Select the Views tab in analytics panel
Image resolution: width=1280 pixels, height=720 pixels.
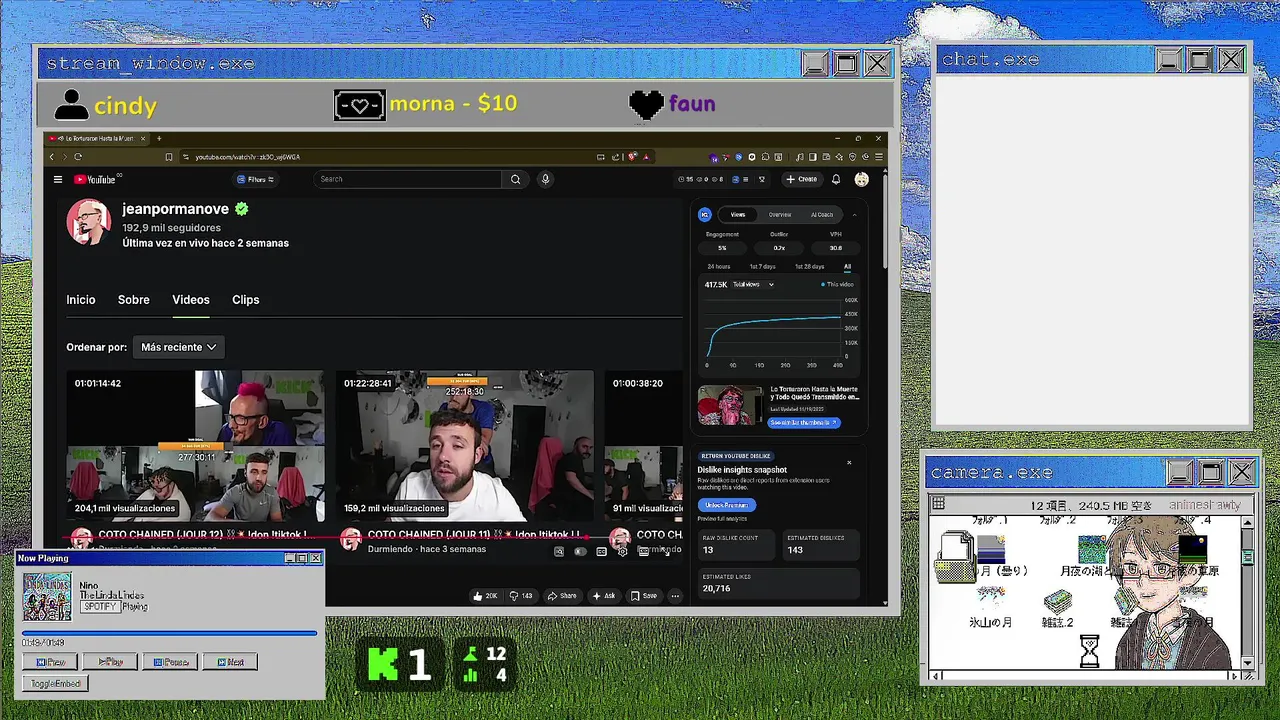738,214
